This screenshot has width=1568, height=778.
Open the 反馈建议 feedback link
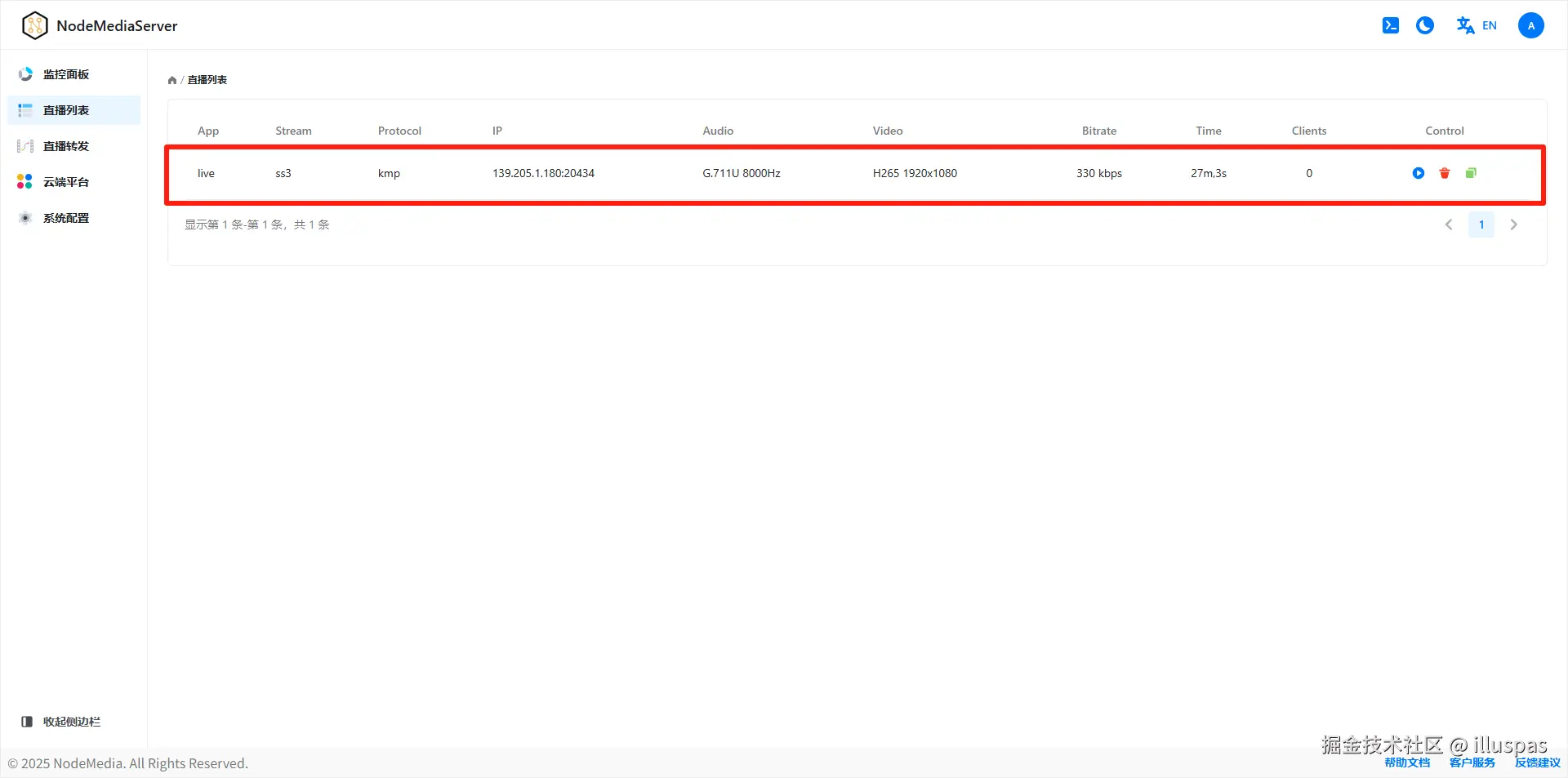pyautogui.click(x=1538, y=762)
